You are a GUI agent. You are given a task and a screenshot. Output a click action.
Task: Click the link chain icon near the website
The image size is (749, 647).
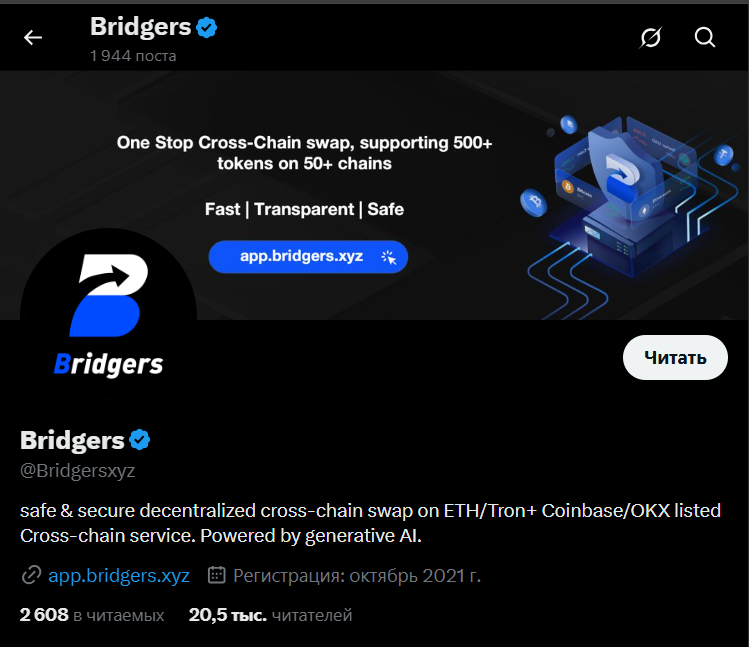tap(32, 575)
